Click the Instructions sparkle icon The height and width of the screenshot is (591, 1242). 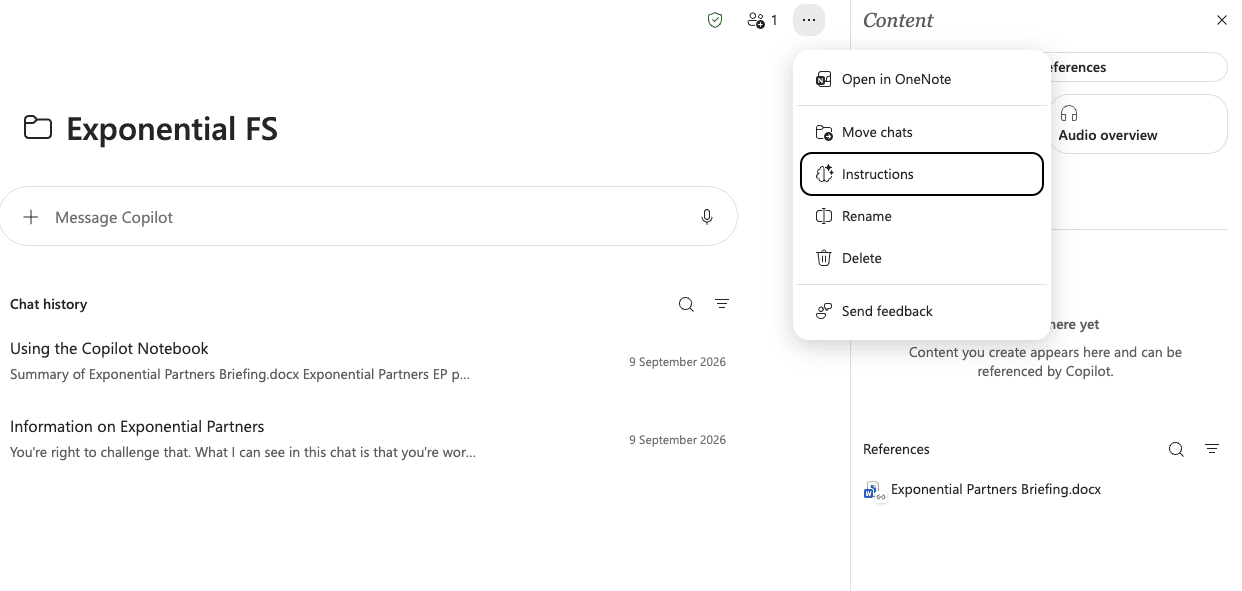(824, 174)
